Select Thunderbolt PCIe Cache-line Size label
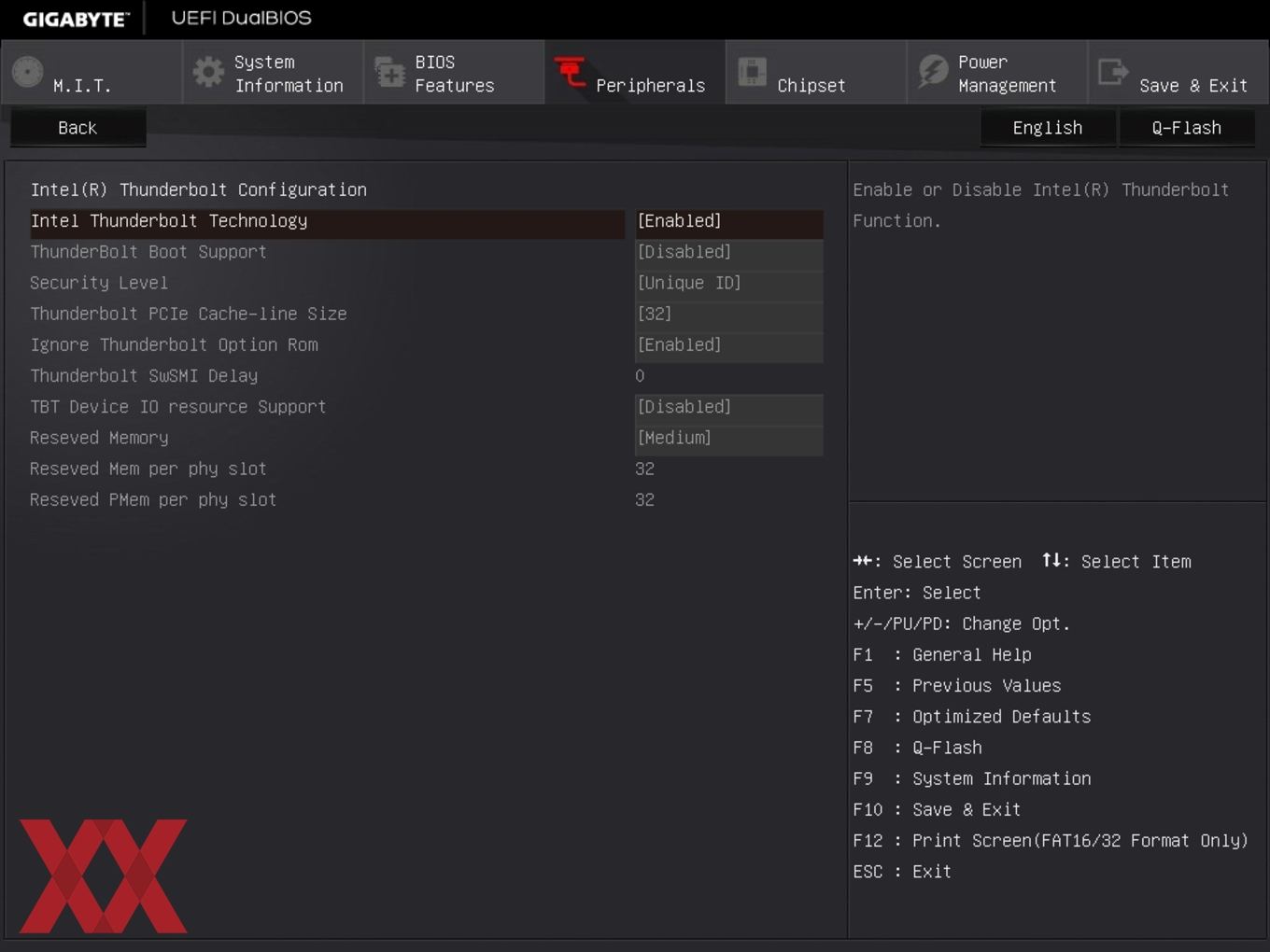Viewport: 1270px width, 952px height. coord(189,314)
